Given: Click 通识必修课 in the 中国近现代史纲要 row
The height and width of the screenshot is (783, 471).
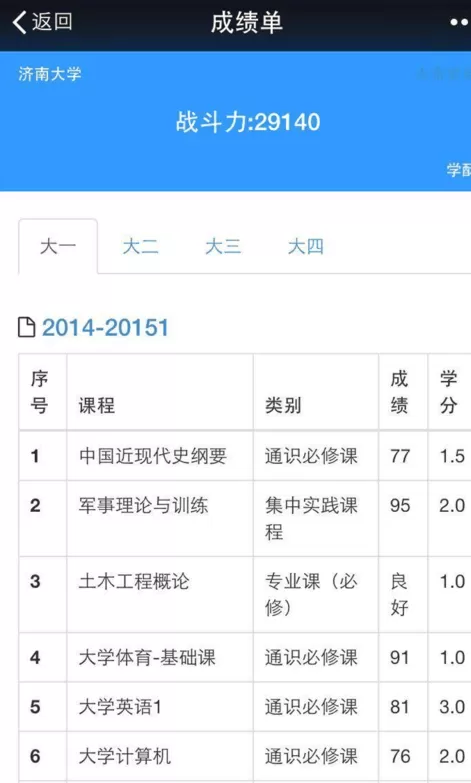Looking at the screenshot, I should (x=311, y=456).
